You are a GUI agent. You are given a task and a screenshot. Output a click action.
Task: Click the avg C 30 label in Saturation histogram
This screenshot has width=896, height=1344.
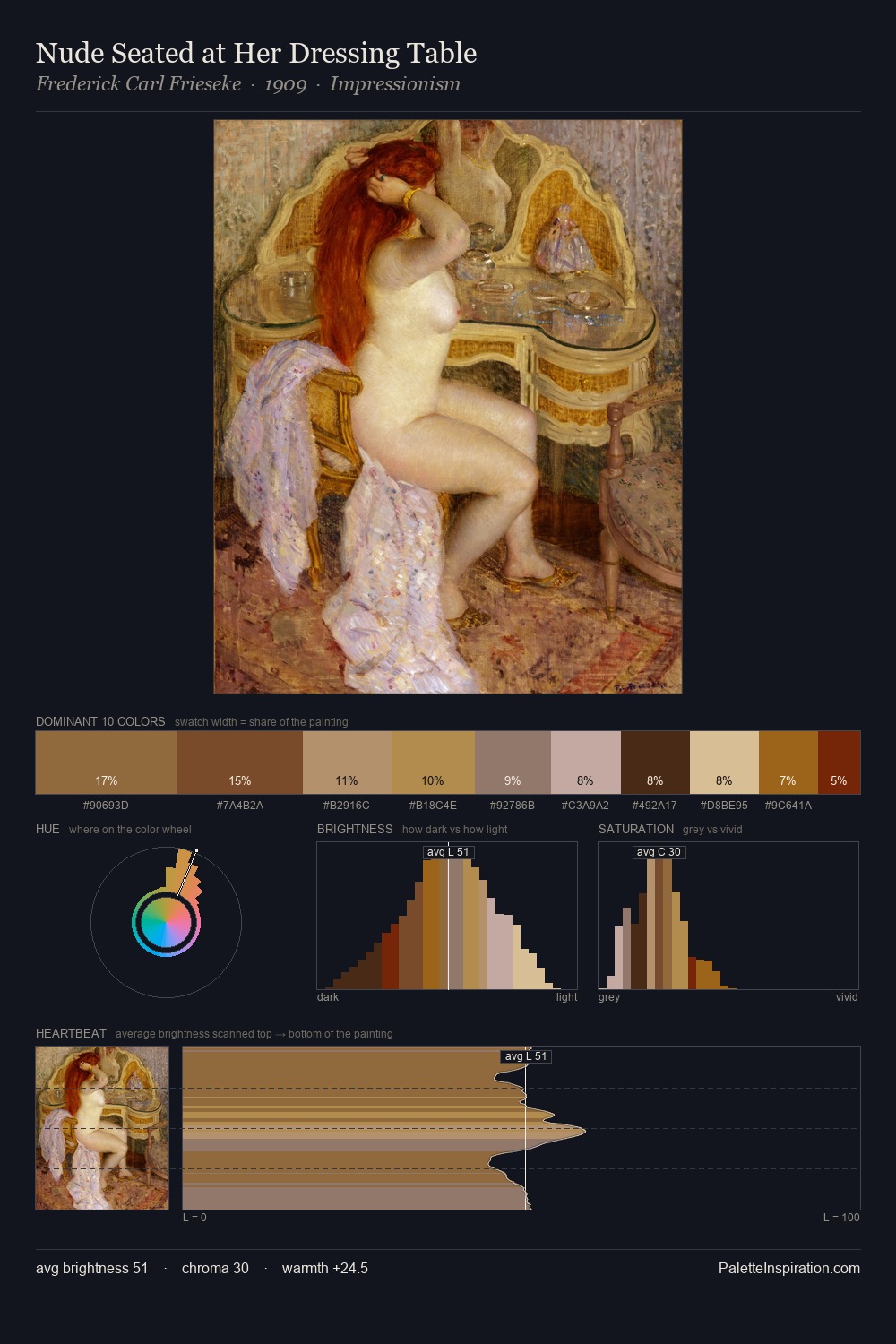(659, 852)
